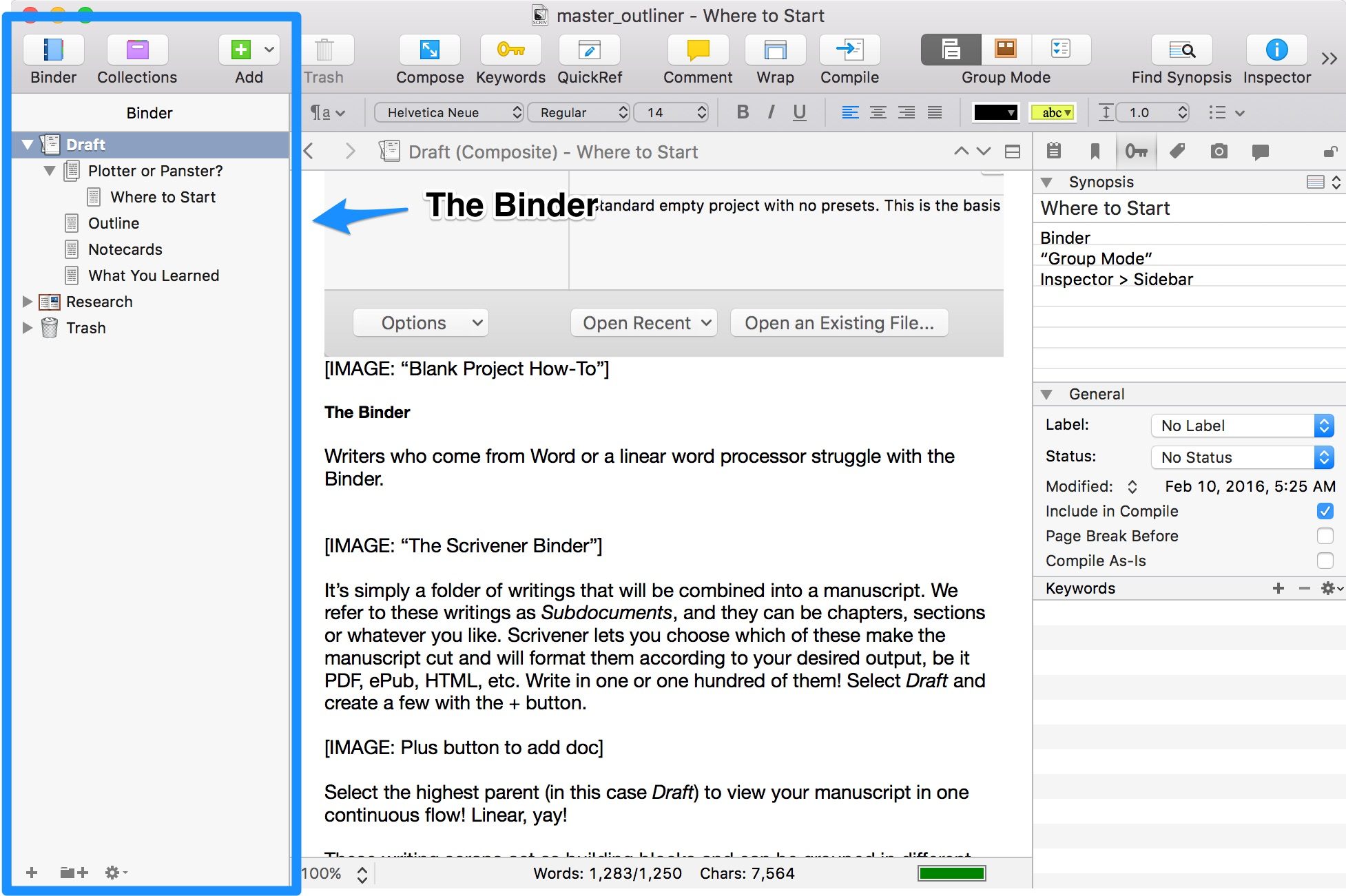Image resolution: width=1346 pixels, height=896 pixels.
Task: Toggle the Inspector lock icon
Action: click(1331, 151)
